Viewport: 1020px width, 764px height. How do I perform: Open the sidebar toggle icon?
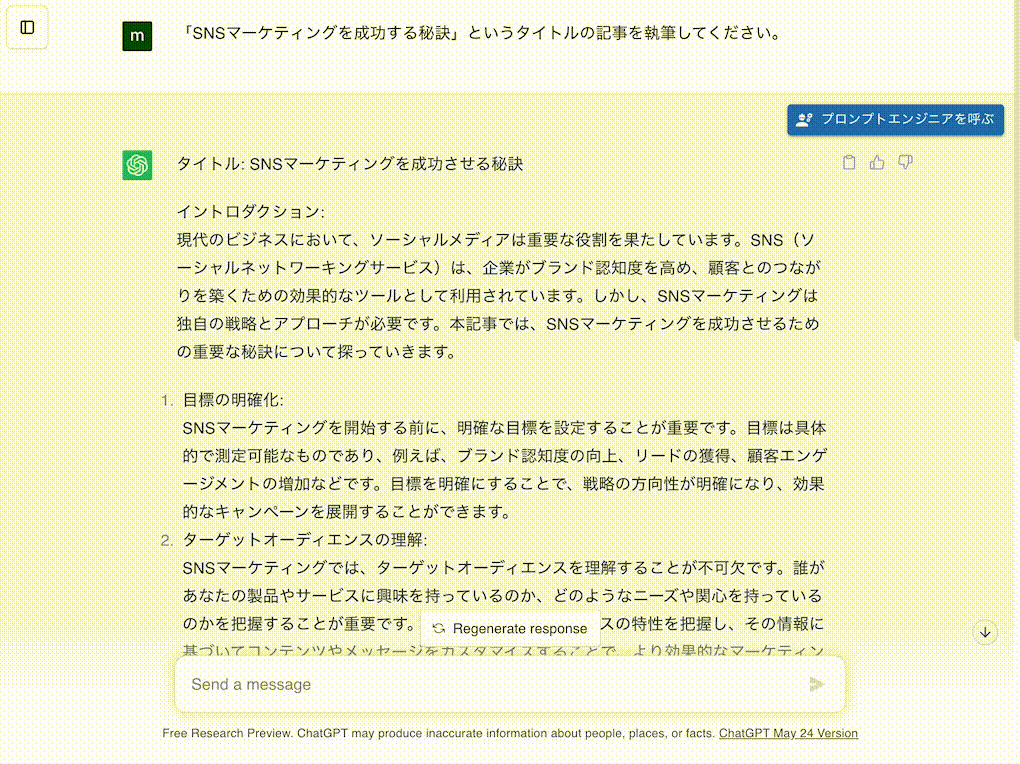click(27, 27)
